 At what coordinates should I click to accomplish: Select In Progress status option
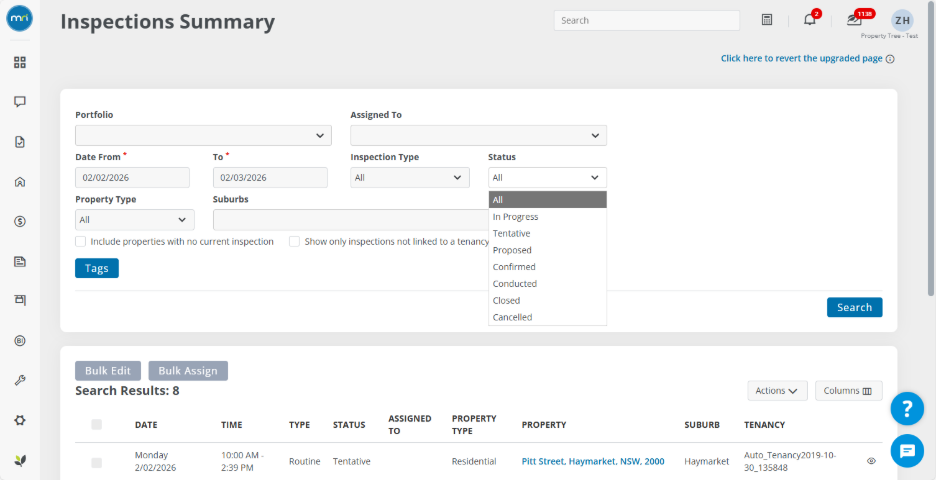coord(547,217)
